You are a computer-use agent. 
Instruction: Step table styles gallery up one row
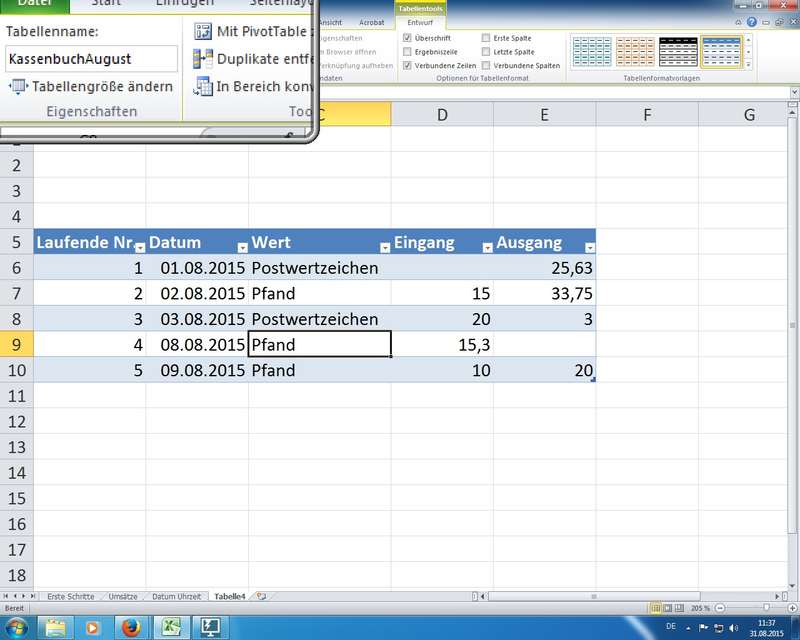748,39
